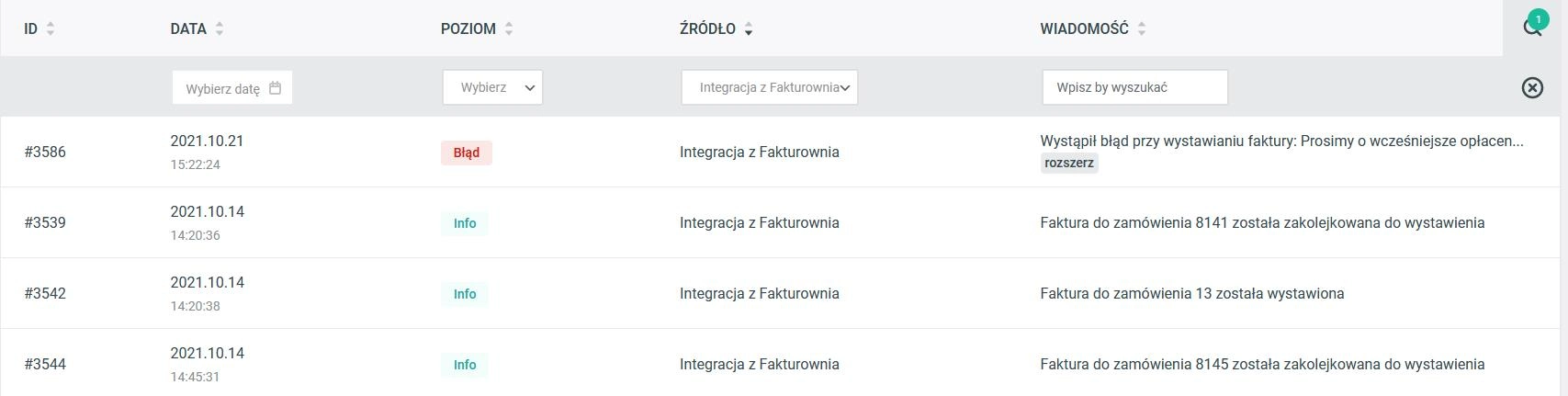1568x396 pixels.
Task: Click the Błąd level badge
Action: coord(467,153)
